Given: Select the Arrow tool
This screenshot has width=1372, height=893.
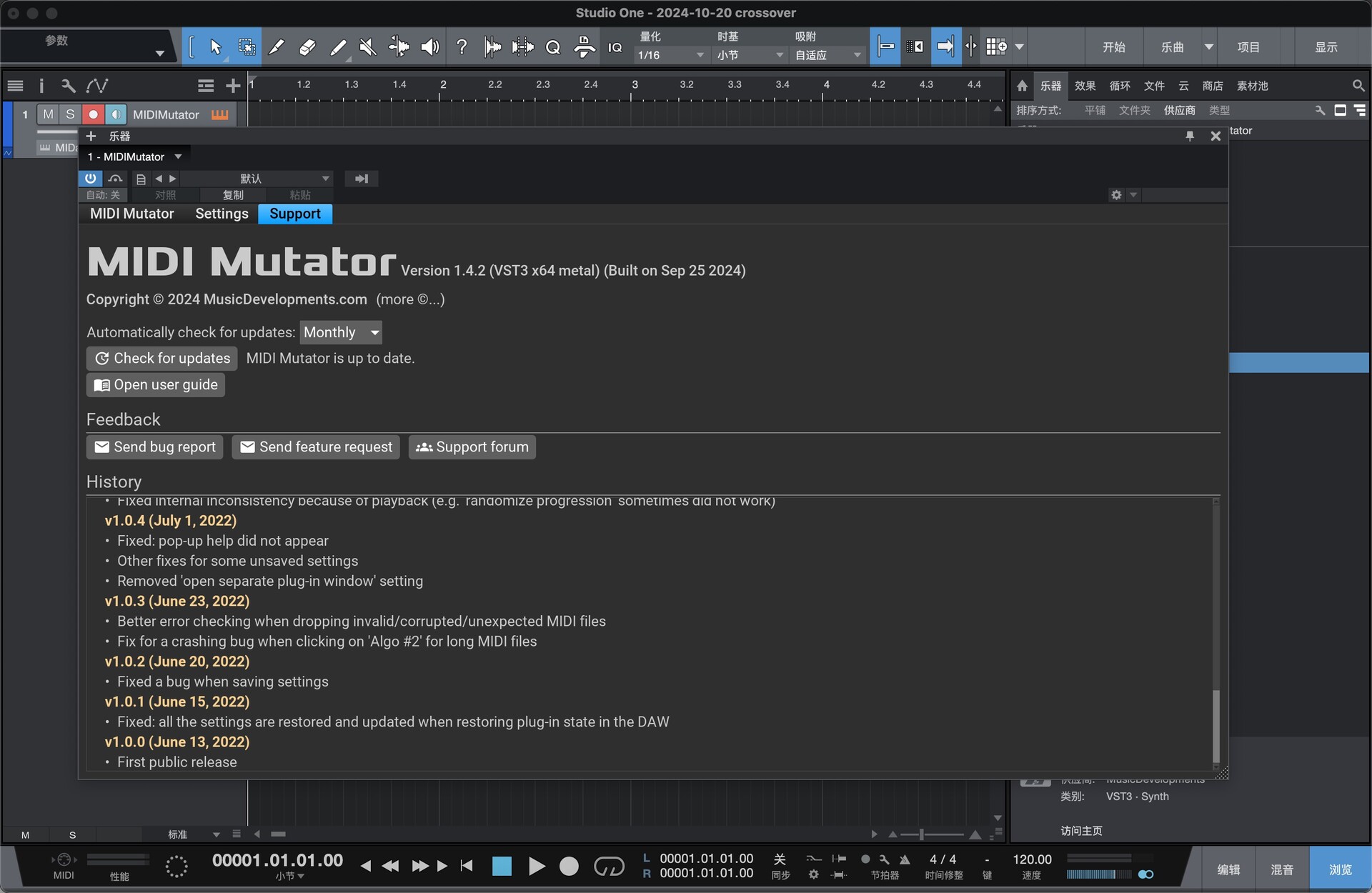Looking at the screenshot, I should (215, 47).
